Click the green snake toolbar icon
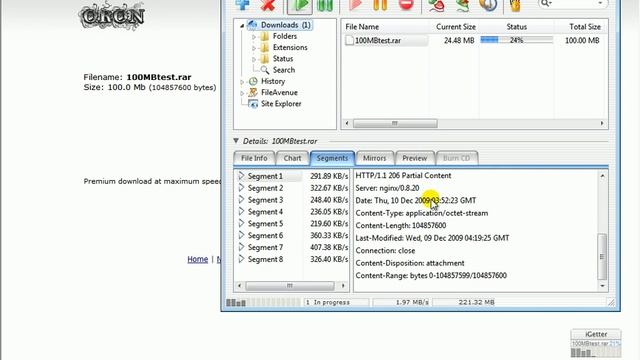 (462, 5)
